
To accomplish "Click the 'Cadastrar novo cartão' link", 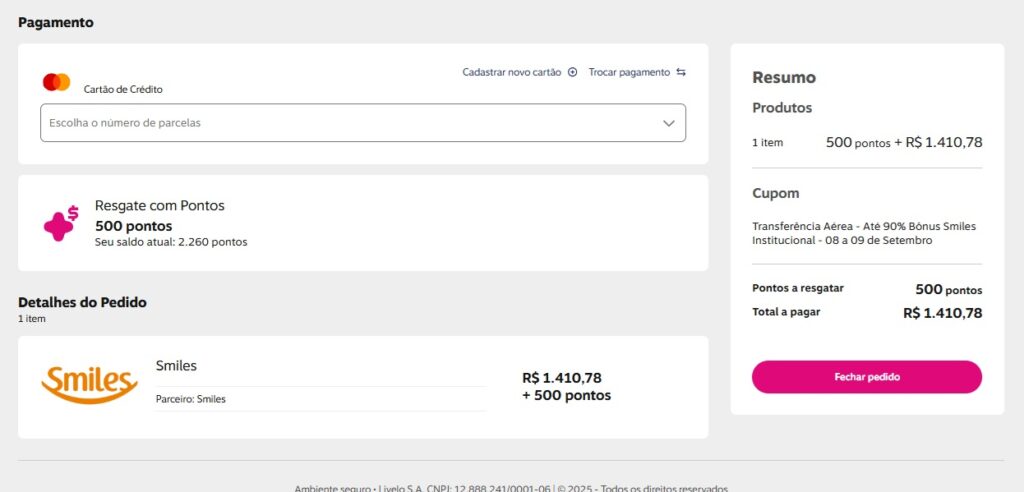I will coord(511,72).
